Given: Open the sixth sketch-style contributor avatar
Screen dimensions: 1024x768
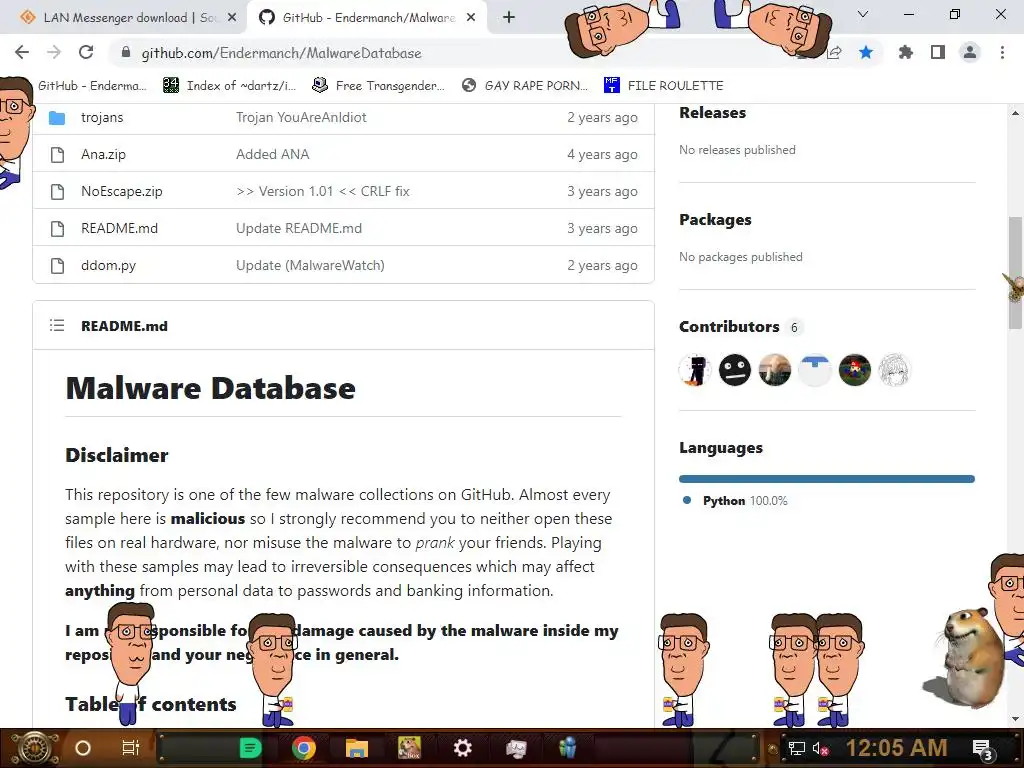Looking at the screenshot, I should 894,370.
